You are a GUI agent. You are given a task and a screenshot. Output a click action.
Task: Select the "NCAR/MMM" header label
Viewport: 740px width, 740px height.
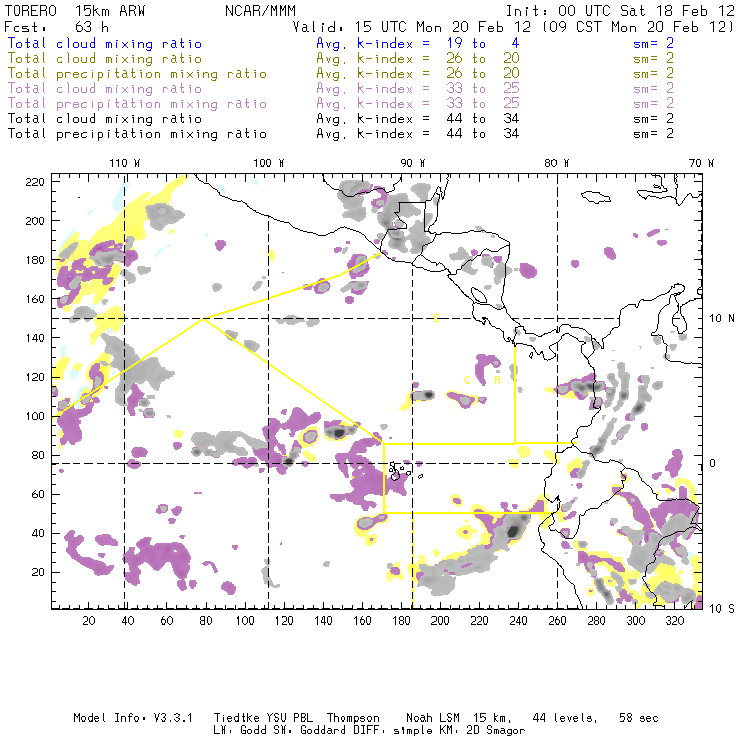coord(260,11)
